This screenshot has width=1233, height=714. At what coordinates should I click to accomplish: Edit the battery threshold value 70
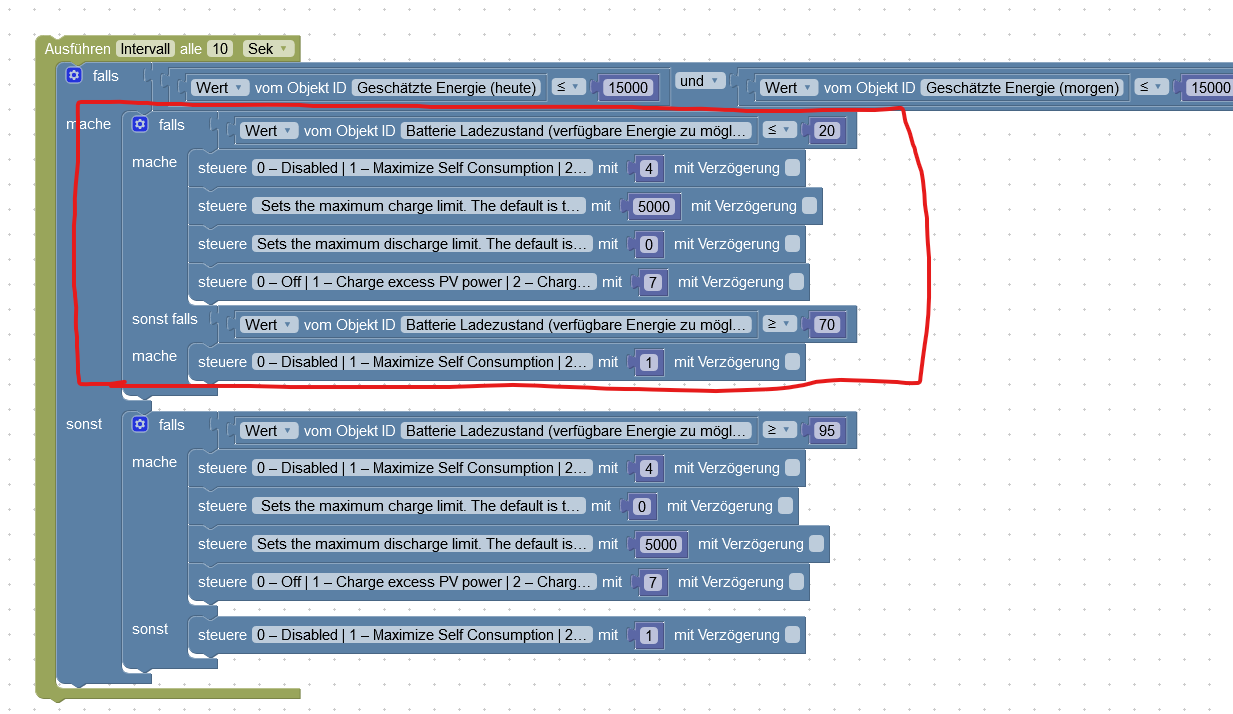click(x=826, y=325)
